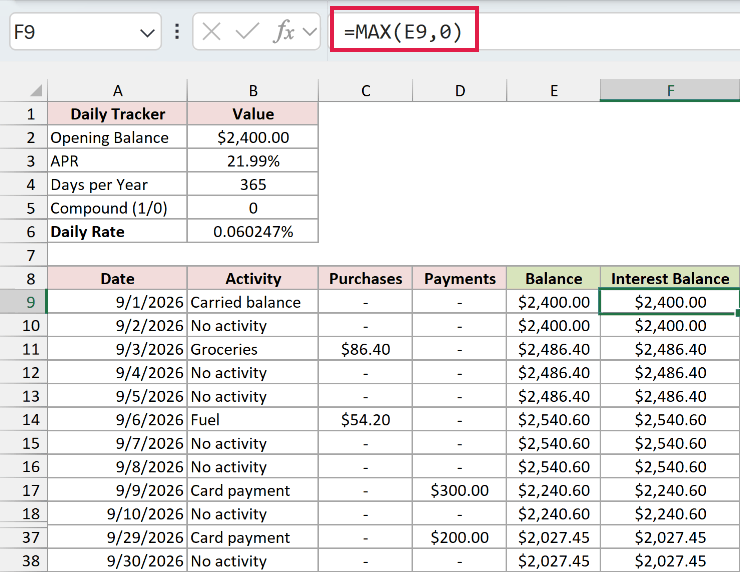740x572 pixels.
Task: Click the Name Box showing F9
Action: coord(85,32)
